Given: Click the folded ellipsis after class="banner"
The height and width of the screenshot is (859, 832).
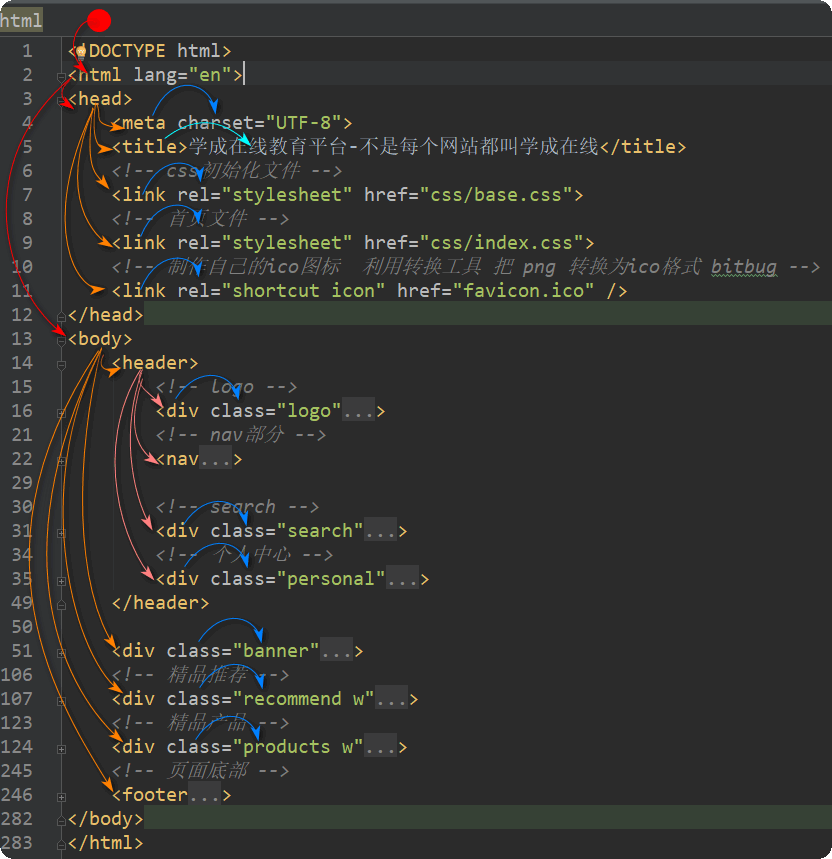Looking at the screenshot, I should [336, 650].
